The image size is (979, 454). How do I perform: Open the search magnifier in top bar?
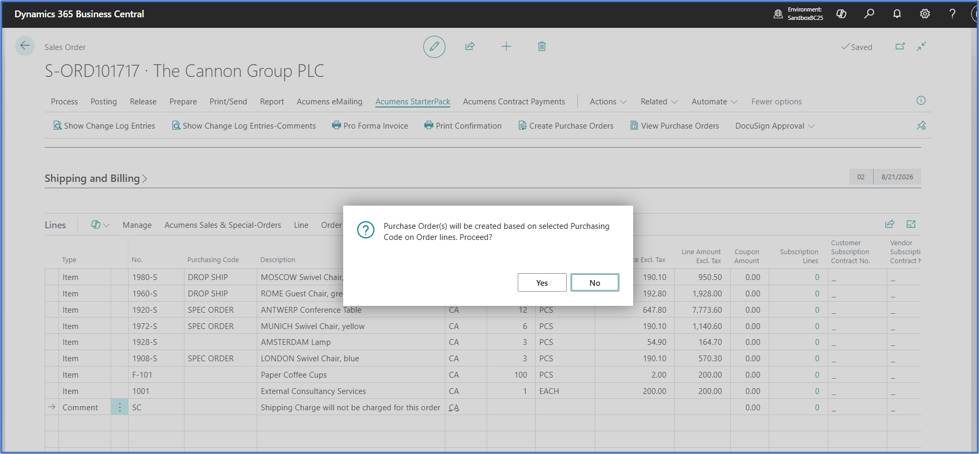click(x=869, y=13)
